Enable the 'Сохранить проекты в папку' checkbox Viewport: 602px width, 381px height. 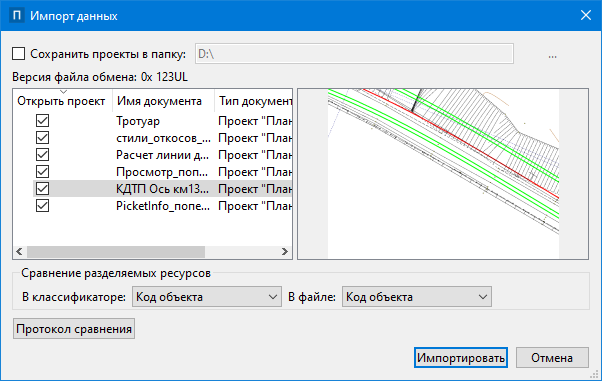(18, 54)
